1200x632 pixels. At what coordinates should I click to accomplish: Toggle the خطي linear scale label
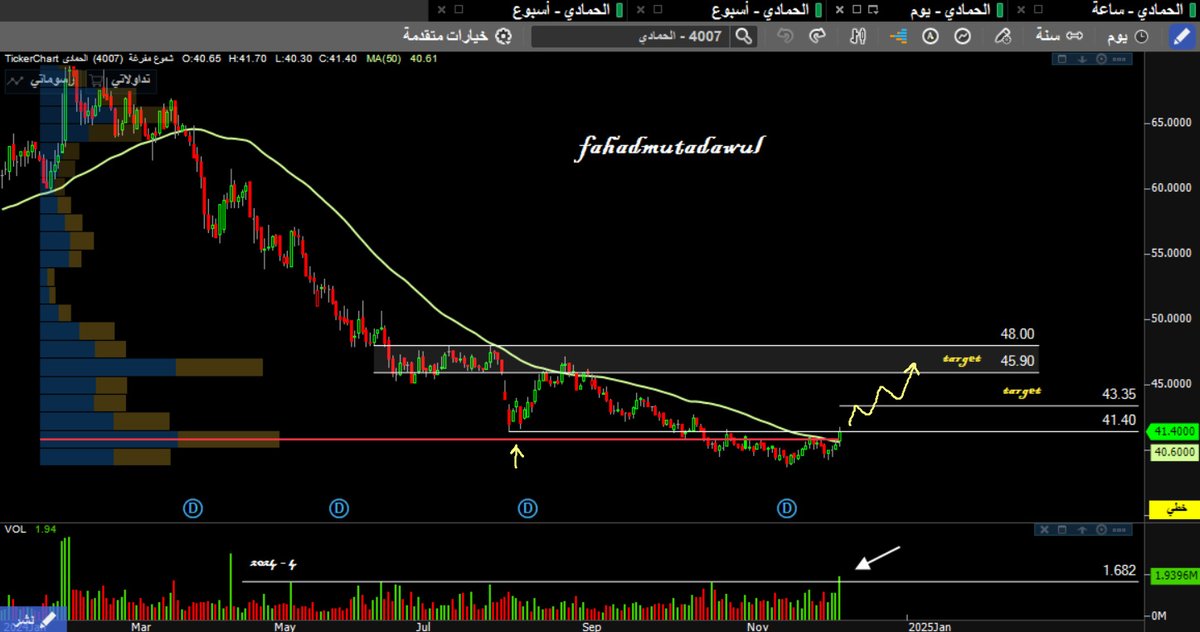pos(1177,509)
